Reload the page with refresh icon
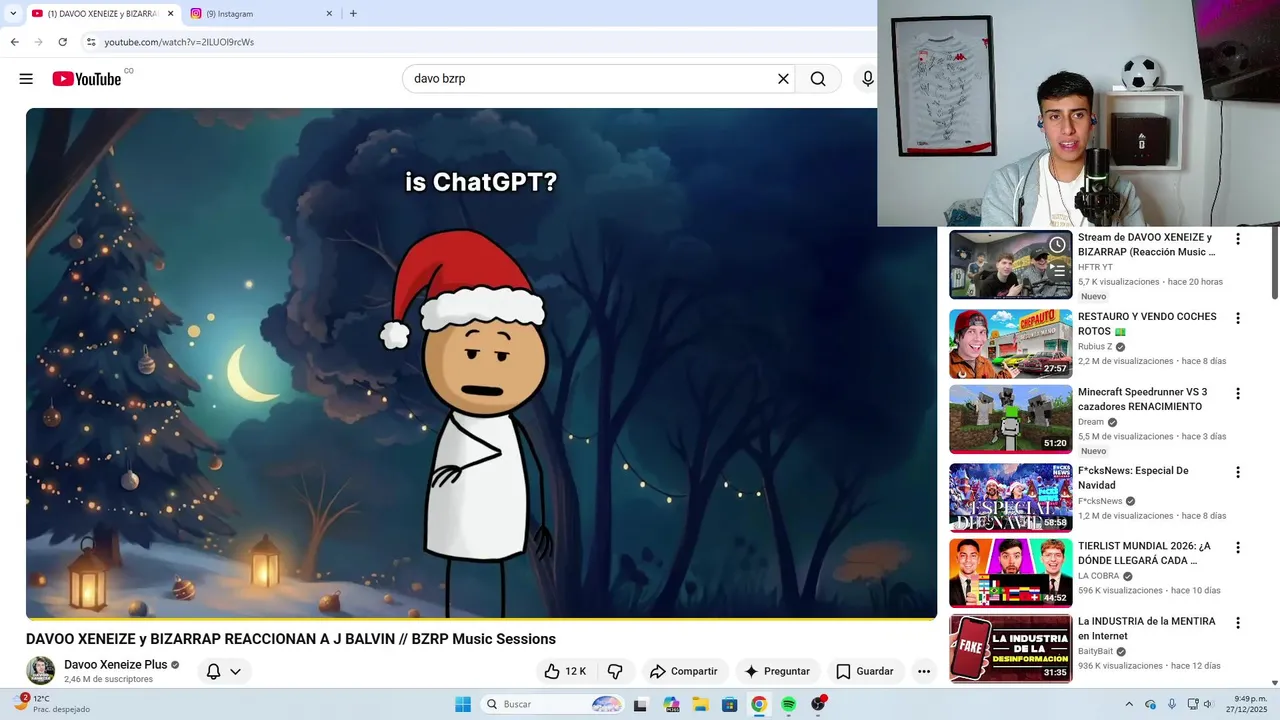Image resolution: width=1280 pixels, height=720 pixels. tap(62, 42)
